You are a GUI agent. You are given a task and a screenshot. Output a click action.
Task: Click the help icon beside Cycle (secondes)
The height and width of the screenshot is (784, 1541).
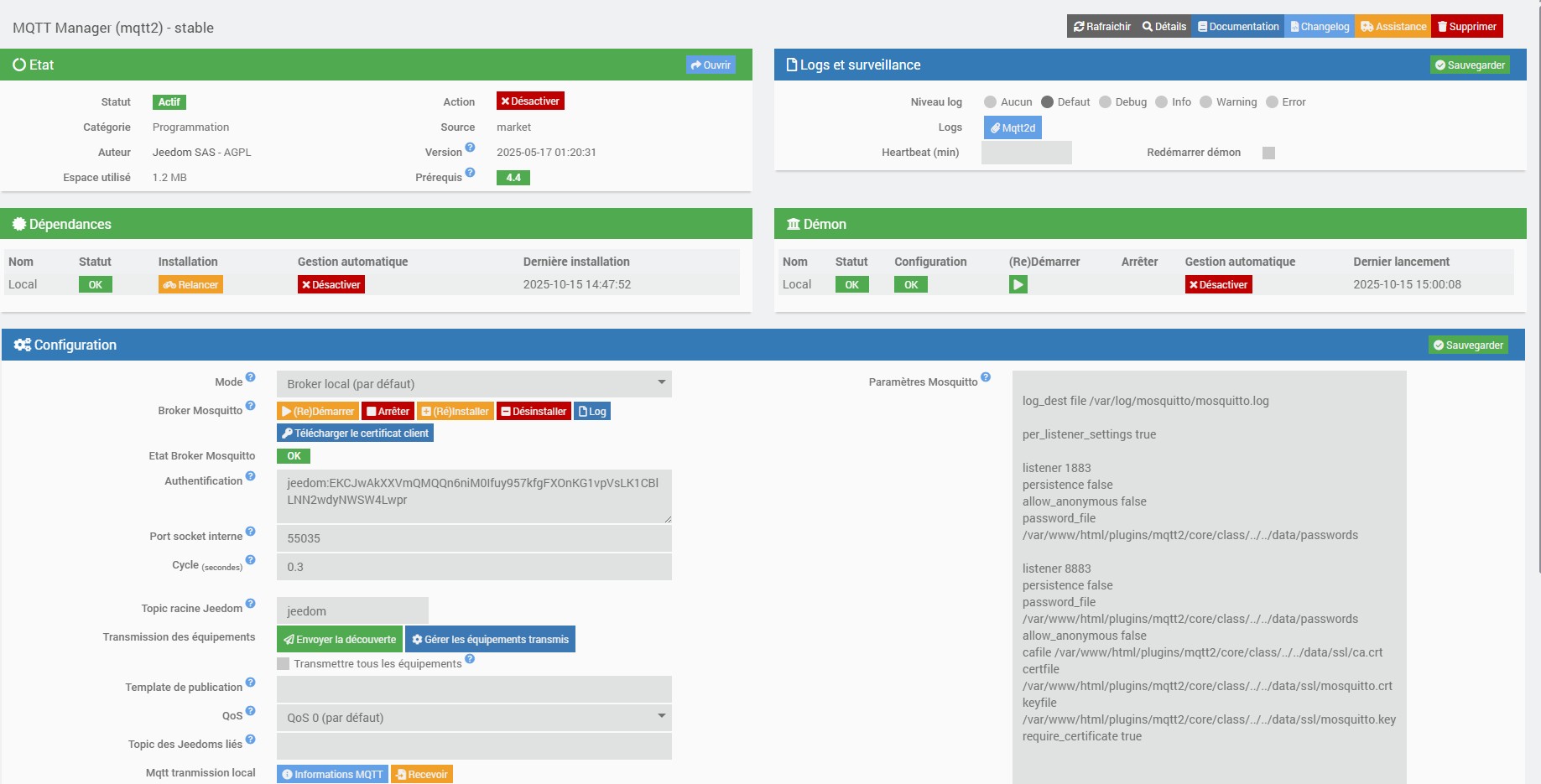(x=250, y=560)
